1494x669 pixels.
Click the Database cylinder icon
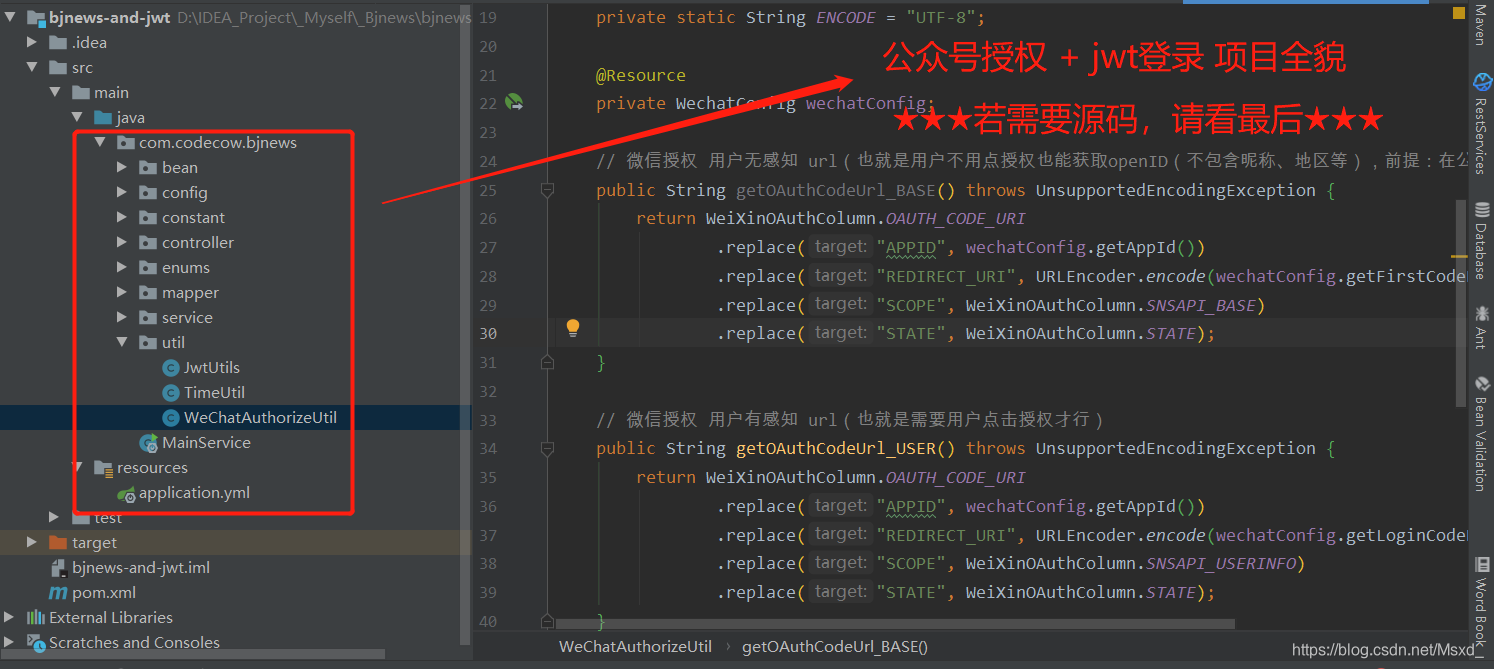[x=1481, y=211]
